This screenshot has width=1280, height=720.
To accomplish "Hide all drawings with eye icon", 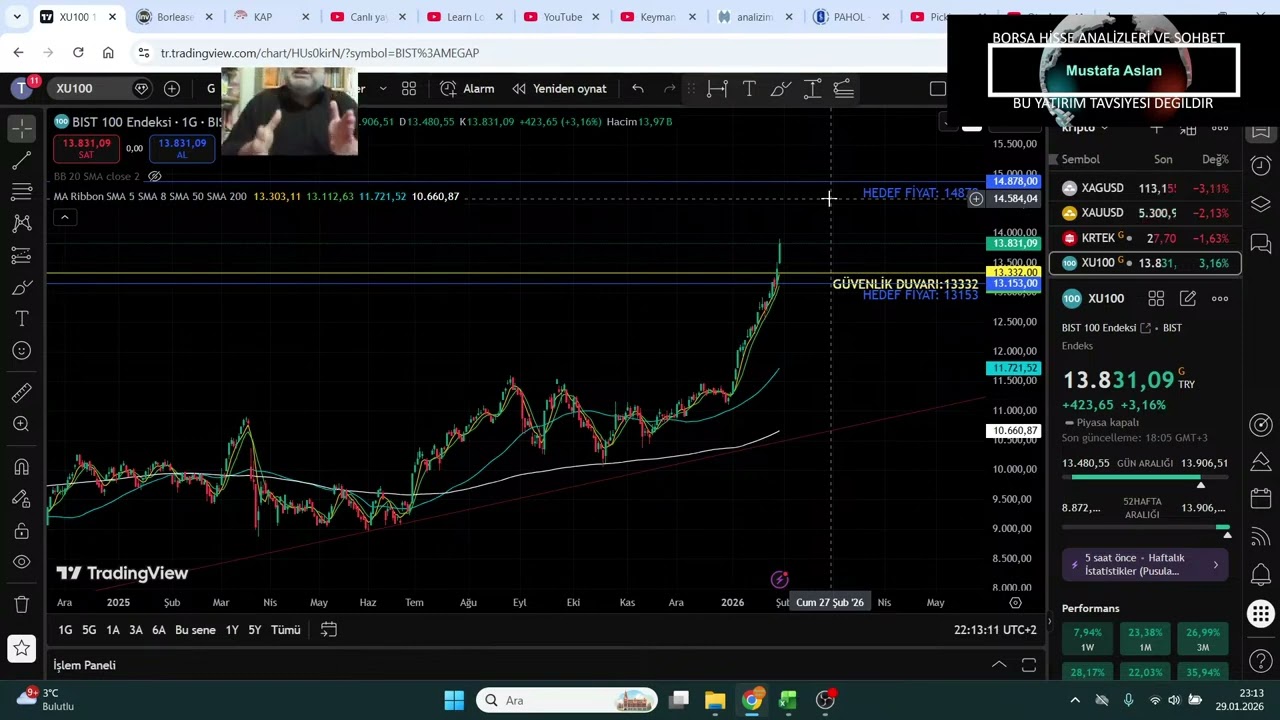I will 22,563.
